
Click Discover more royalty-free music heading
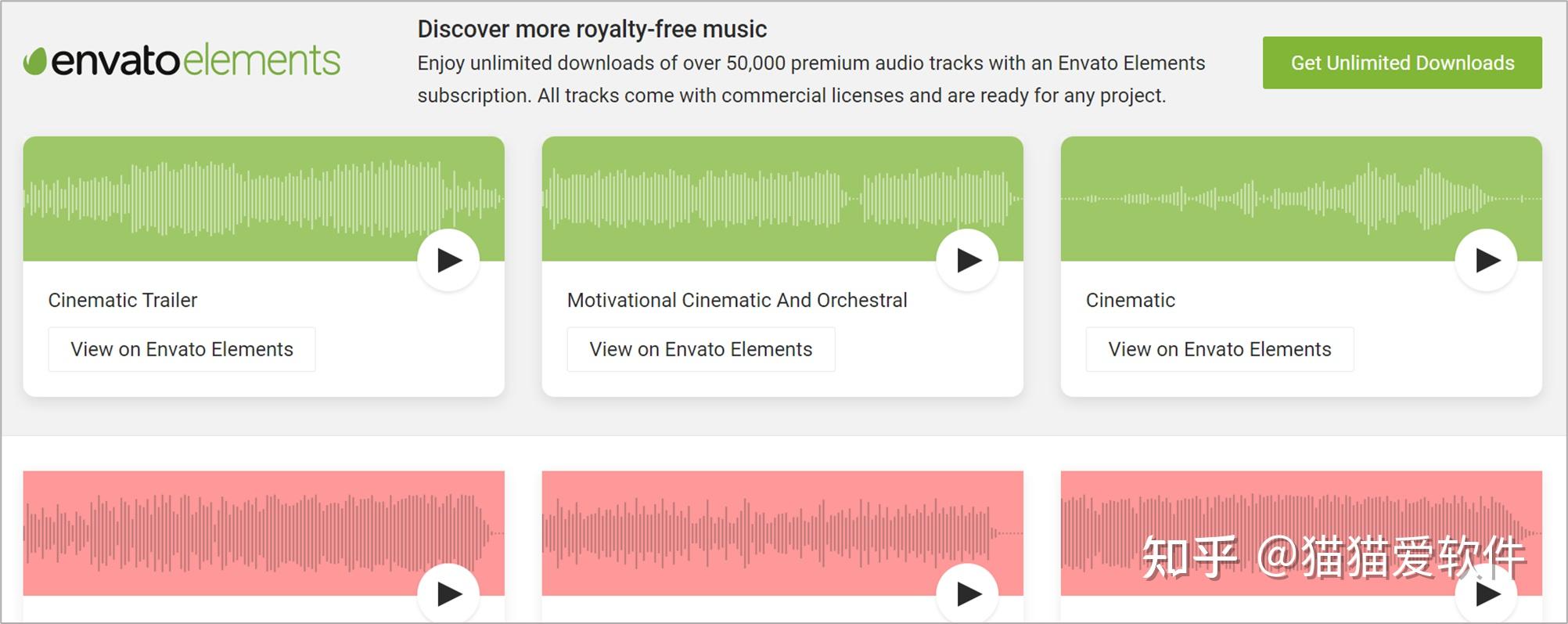pyautogui.click(x=592, y=29)
